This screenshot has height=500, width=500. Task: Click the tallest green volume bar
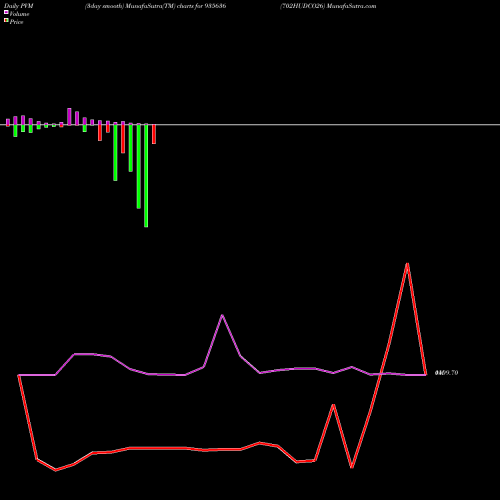point(146,175)
